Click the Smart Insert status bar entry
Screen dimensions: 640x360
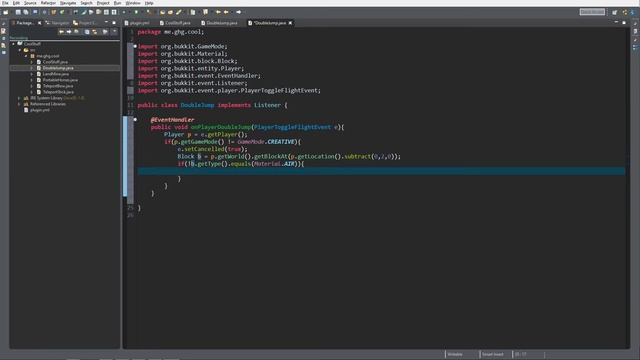[x=492, y=354]
